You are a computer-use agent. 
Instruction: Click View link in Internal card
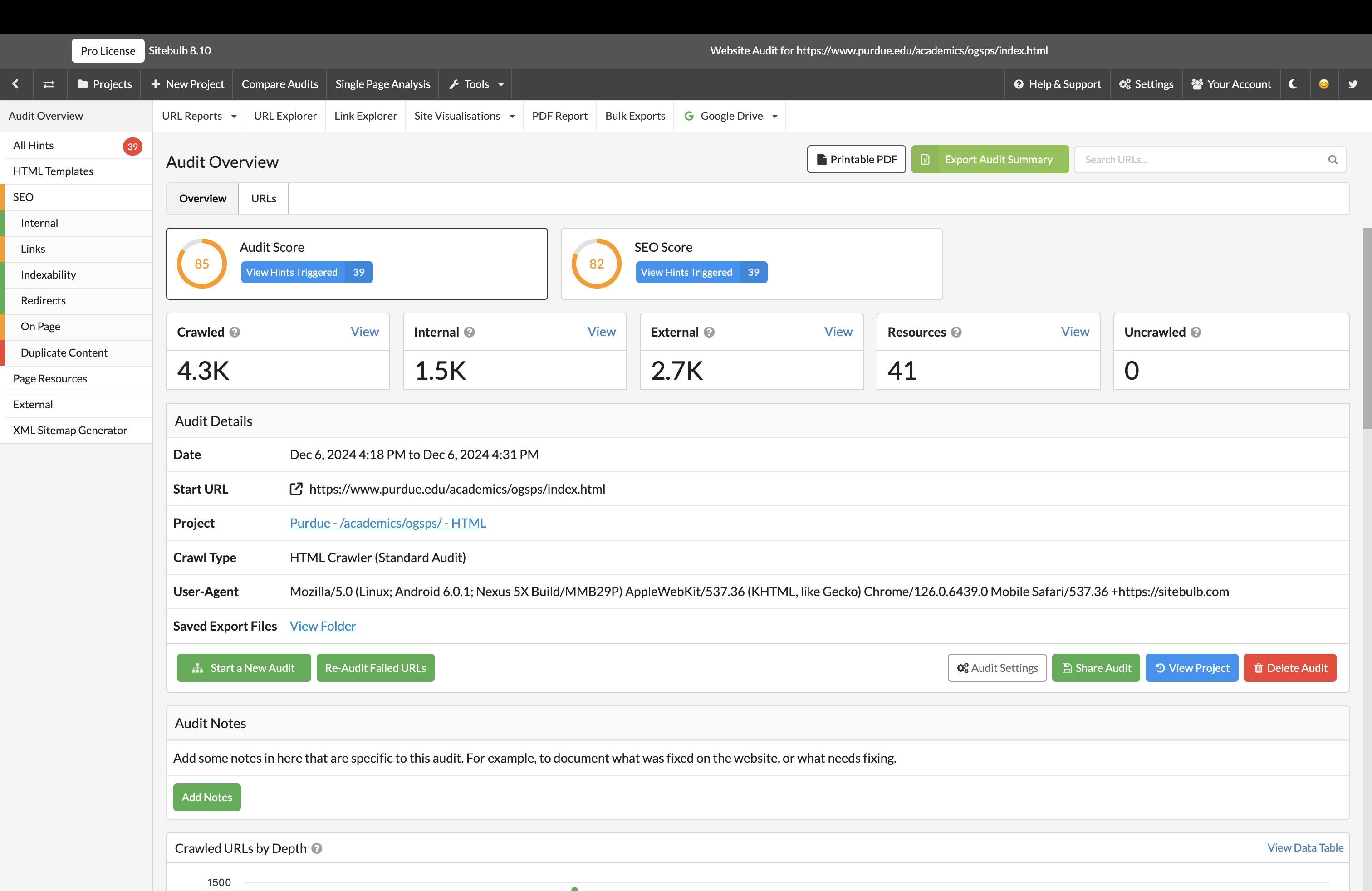pos(601,331)
